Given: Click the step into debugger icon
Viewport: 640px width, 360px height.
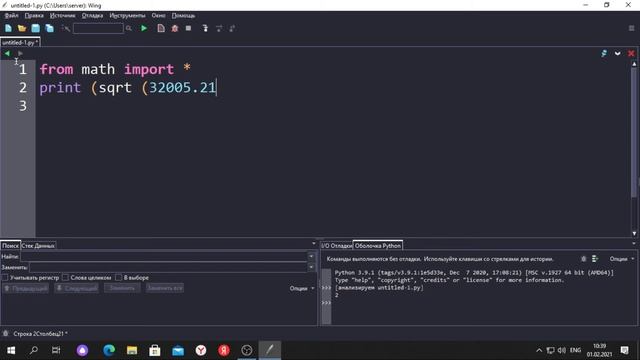Looking at the screenshot, I should pyautogui.click(x=205, y=28).
